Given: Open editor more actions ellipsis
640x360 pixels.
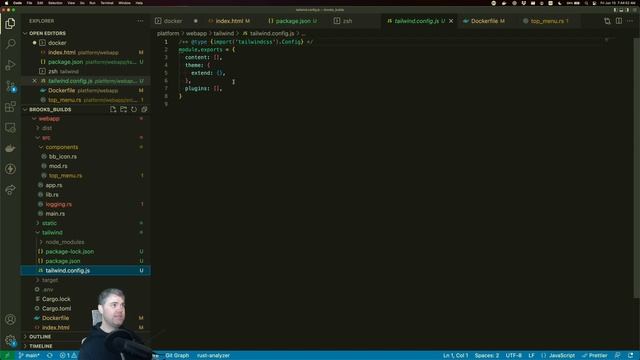Looking at the screenshot, I should coord(630,21).
